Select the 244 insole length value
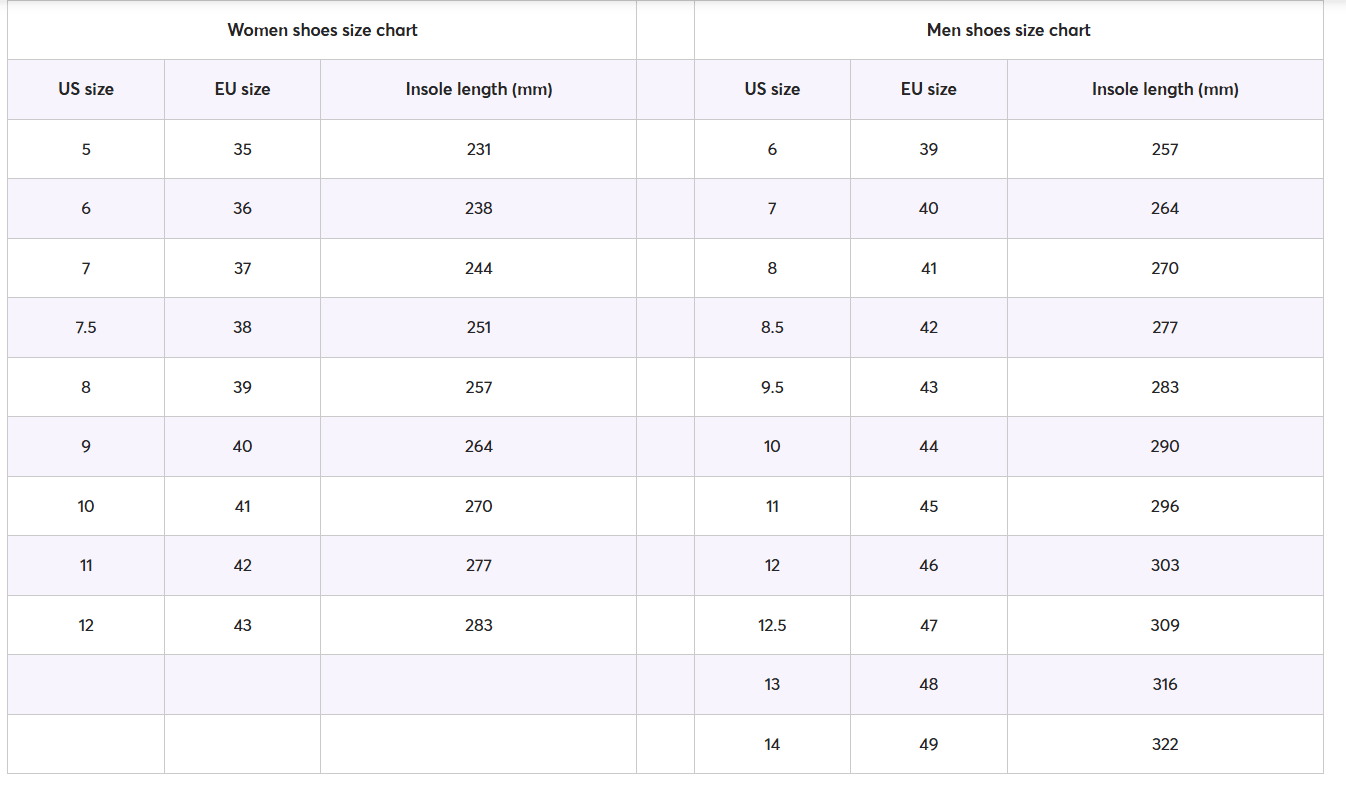1346x786 pixels. [x=478, y=268]
